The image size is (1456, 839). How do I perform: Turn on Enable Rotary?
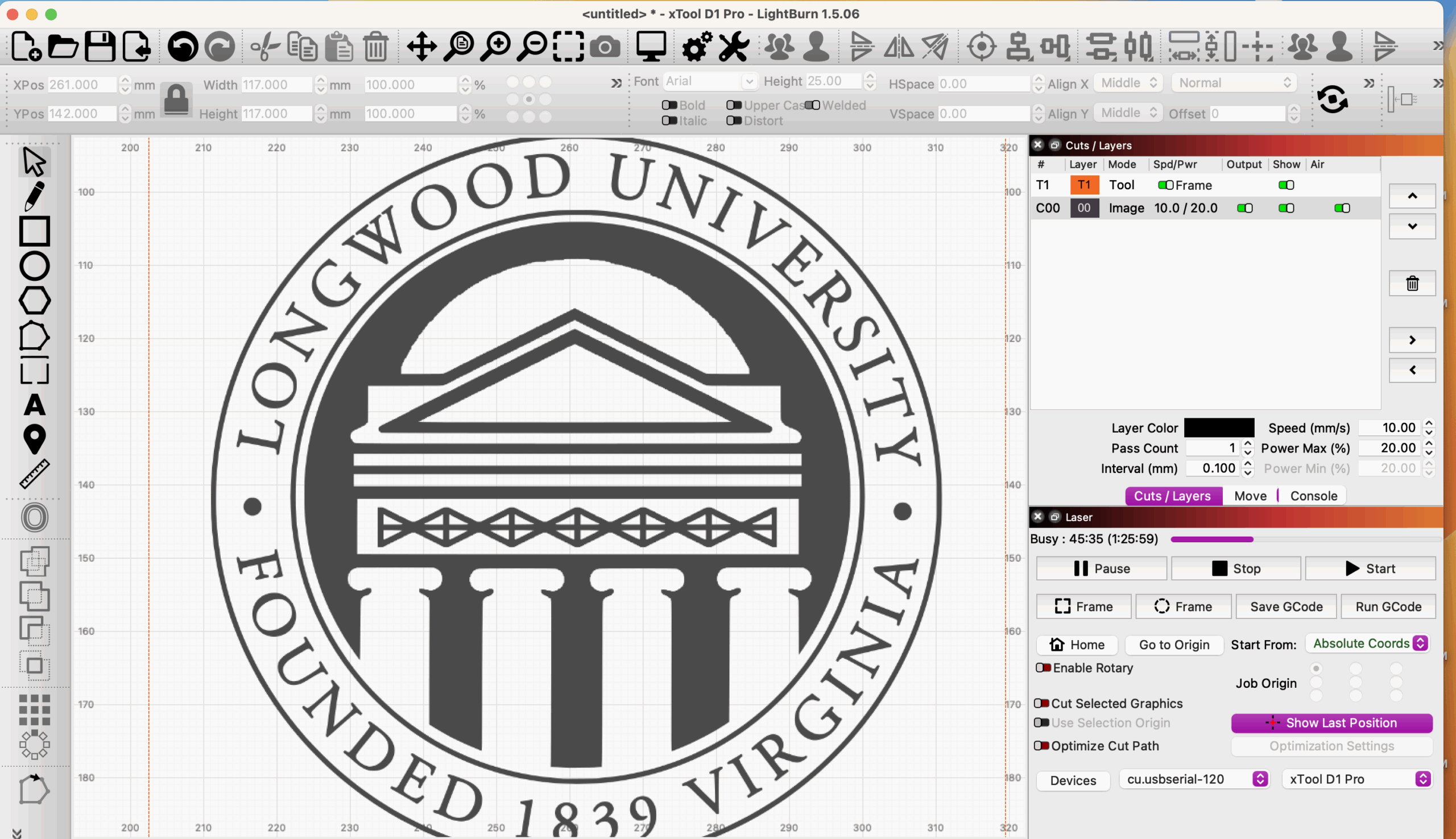(x=1043, y=668)
